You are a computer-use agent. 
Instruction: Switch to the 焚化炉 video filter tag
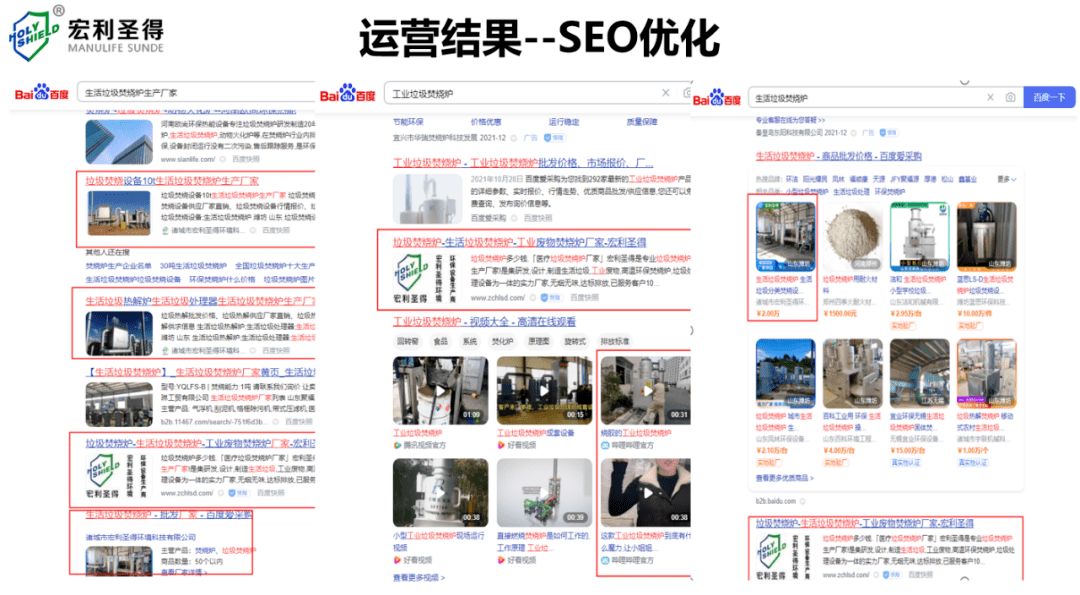pyautogui.click(x=505, y=342)
